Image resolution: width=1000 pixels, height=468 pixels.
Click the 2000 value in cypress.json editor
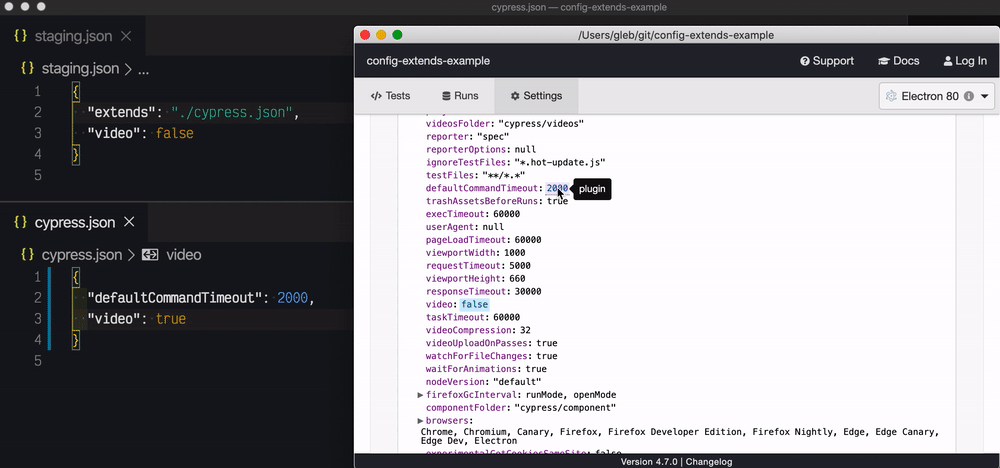pos(292,298)
